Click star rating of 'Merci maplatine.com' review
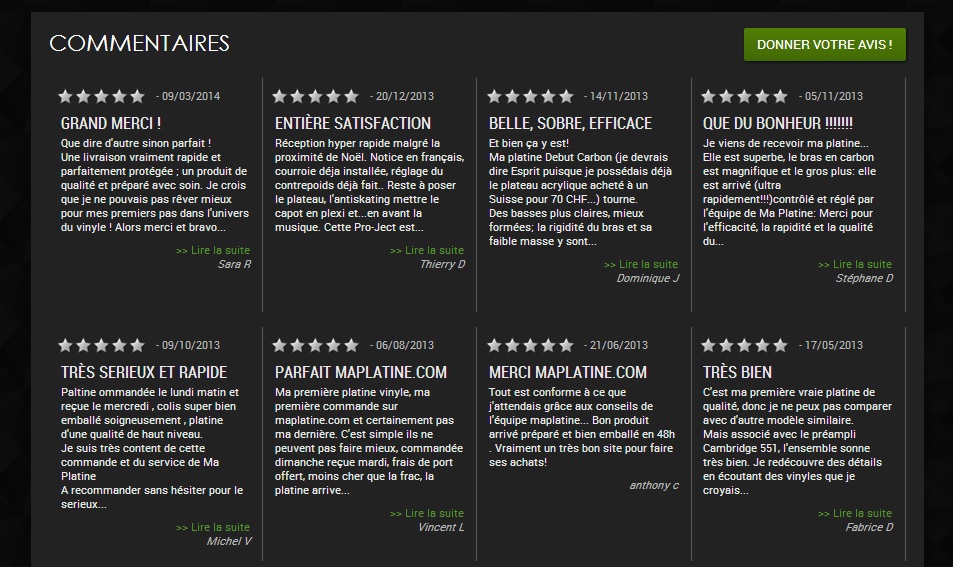Viewport: 953px width, 567px height. [529, 346]
